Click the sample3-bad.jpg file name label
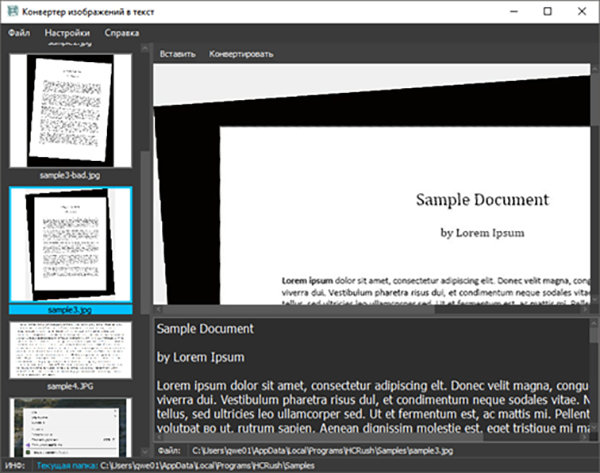 (70, 175)
